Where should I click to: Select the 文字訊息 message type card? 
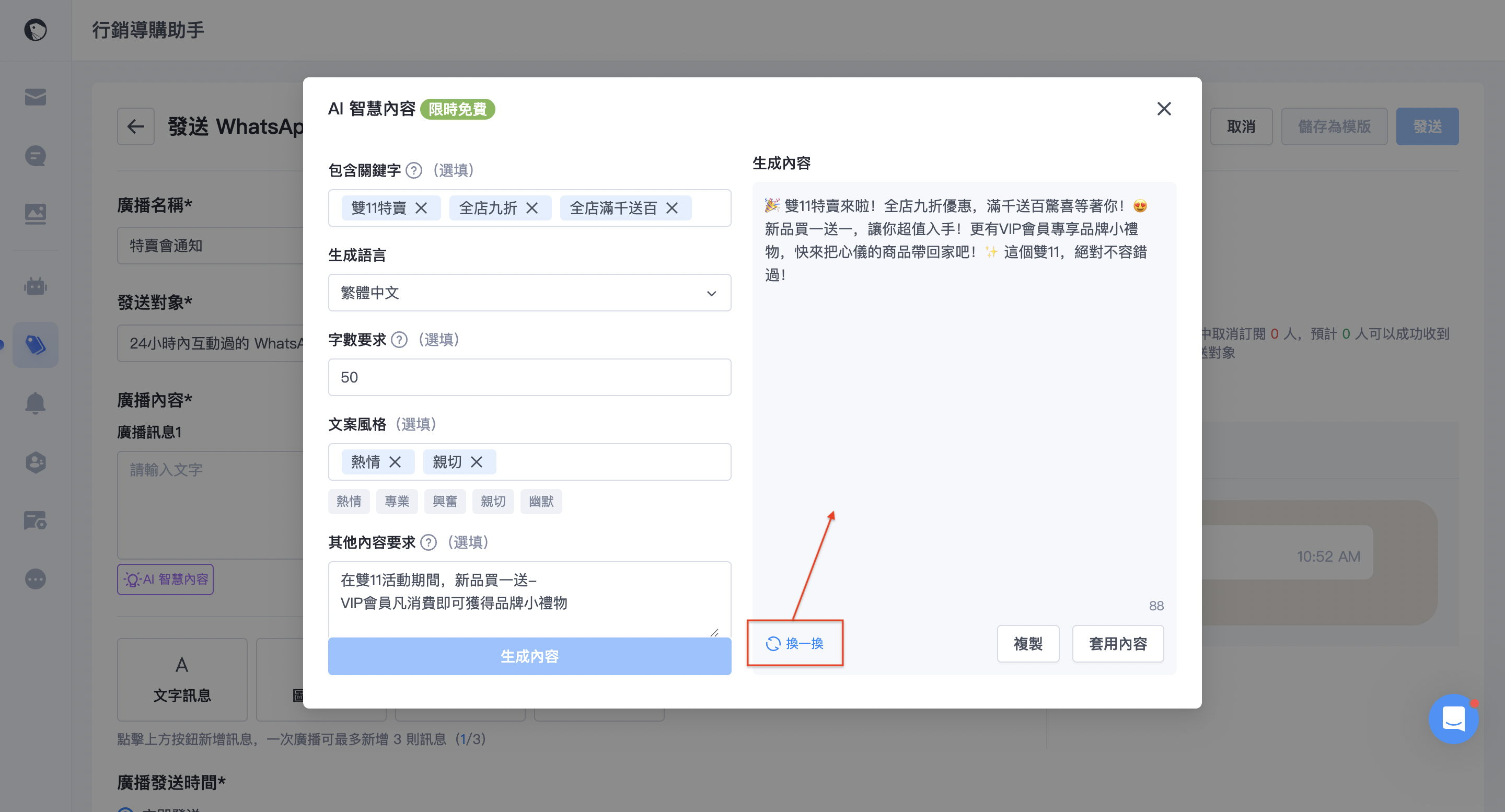[182, 679]
